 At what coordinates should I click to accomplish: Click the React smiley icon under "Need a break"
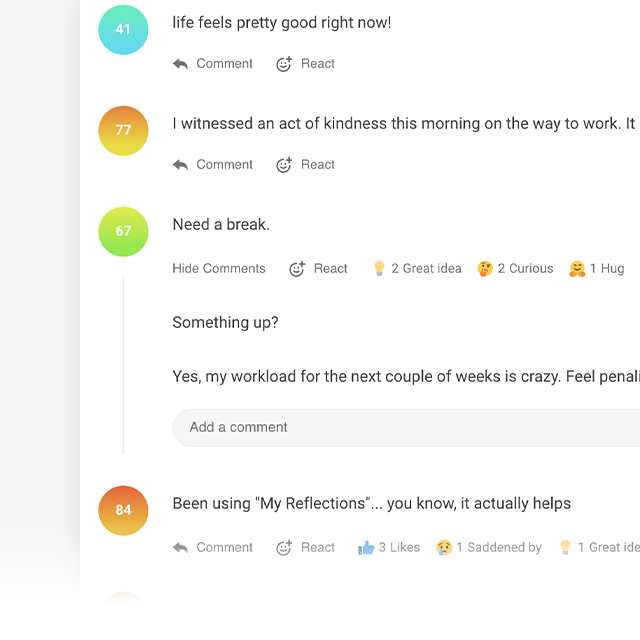[x=297, y=269]
